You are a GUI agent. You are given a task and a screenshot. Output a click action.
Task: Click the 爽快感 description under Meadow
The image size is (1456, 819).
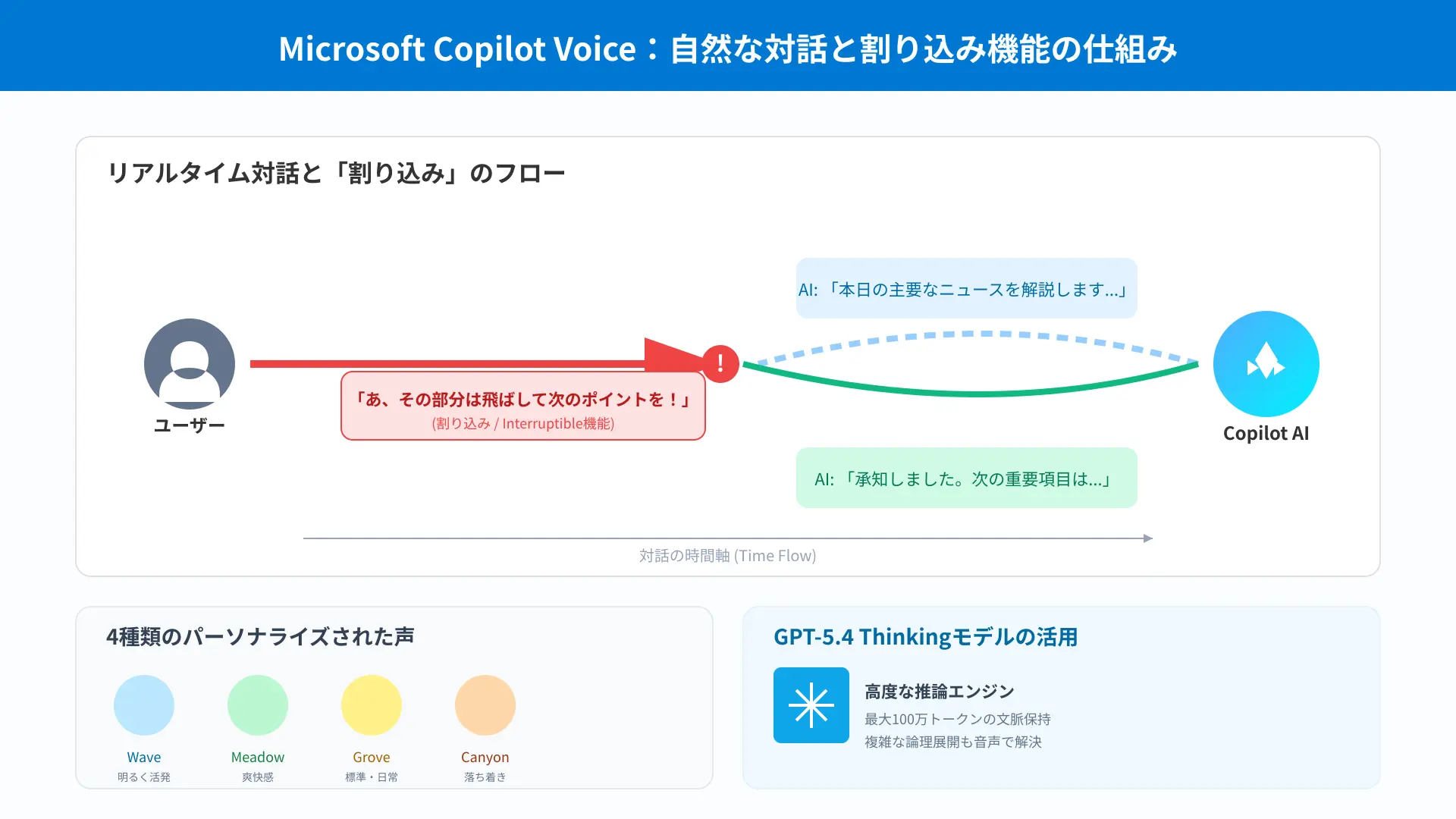[x=258, y=777]
